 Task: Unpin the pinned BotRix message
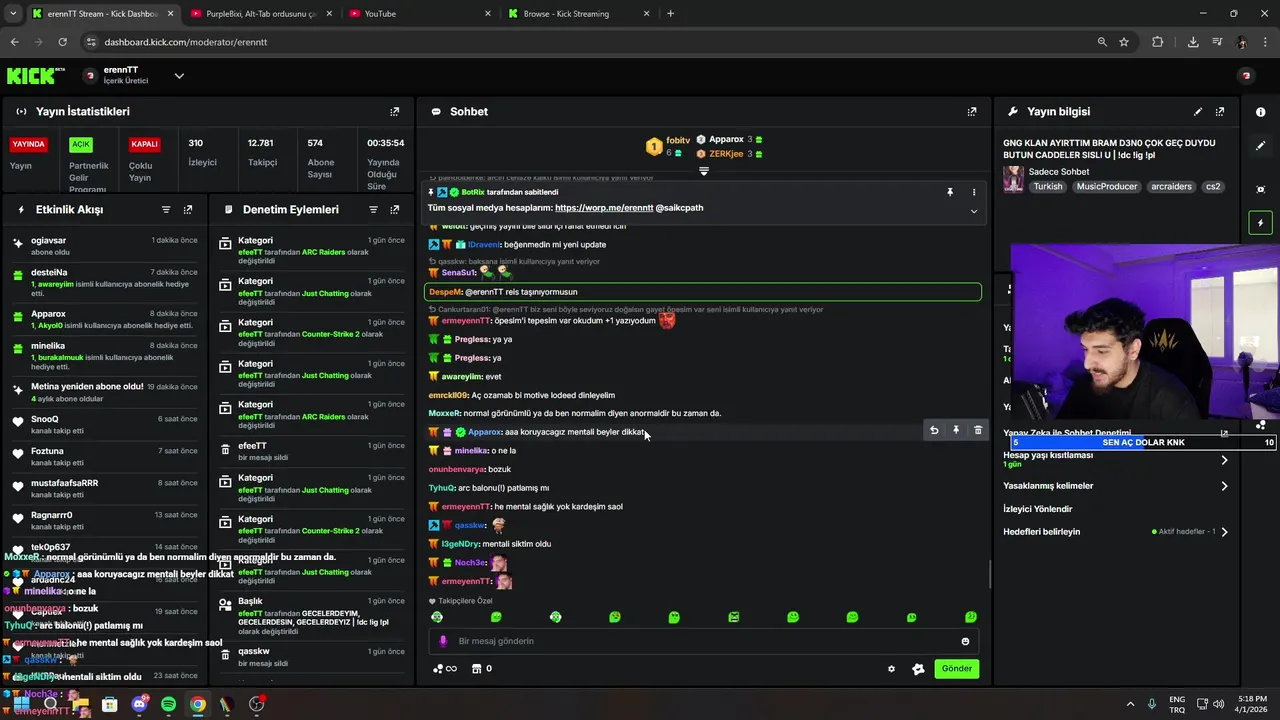(950, 192)
